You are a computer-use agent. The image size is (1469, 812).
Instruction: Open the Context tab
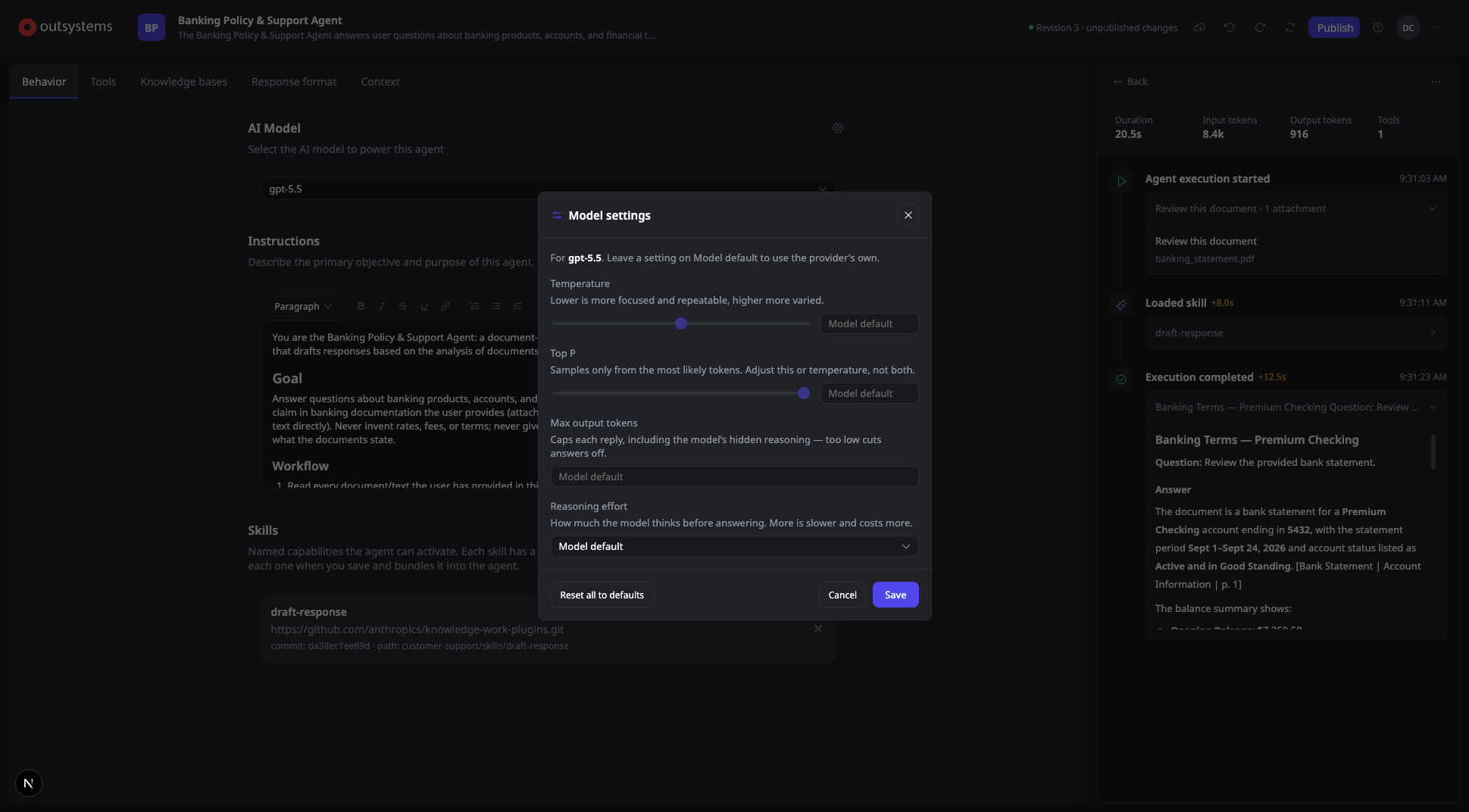coord(380,82)
